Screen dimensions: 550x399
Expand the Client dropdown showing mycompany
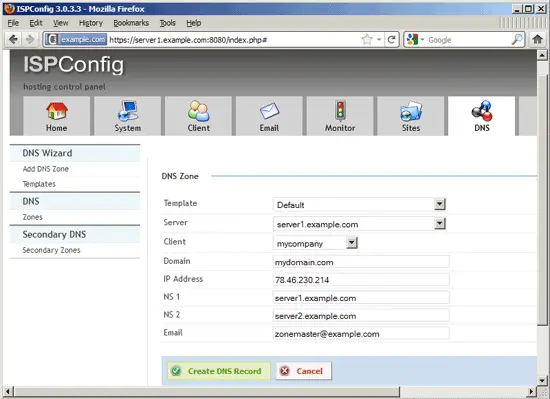point(351,243)
